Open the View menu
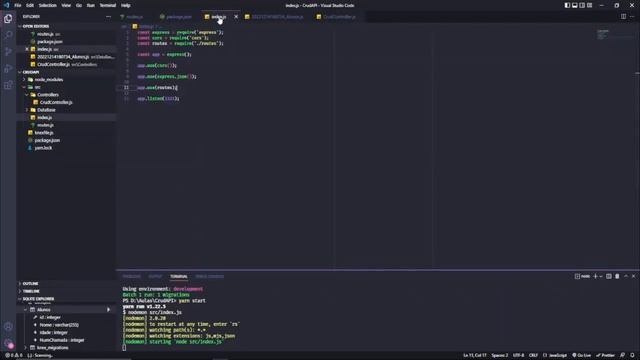Screen dimensions: 640x360 click(66, 5)
